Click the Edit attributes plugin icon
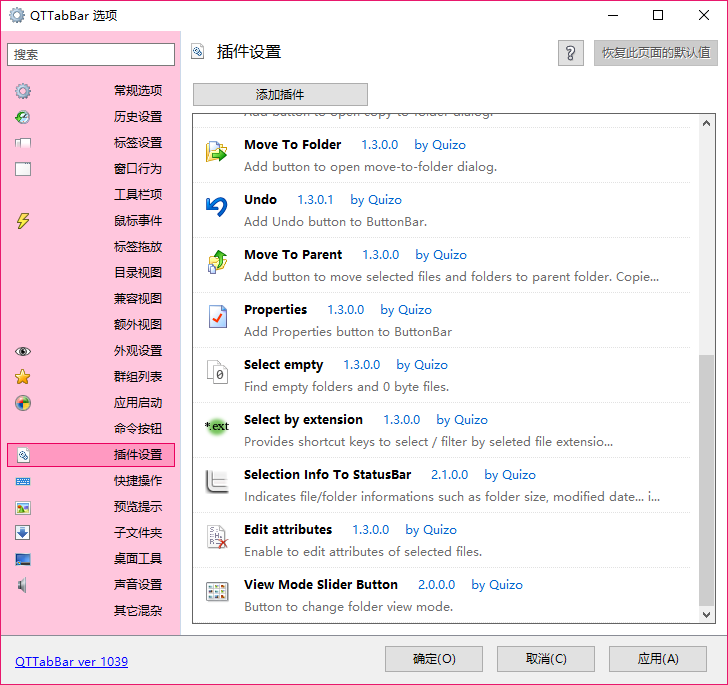The image size is (728, 685). (x=217, y=537)
